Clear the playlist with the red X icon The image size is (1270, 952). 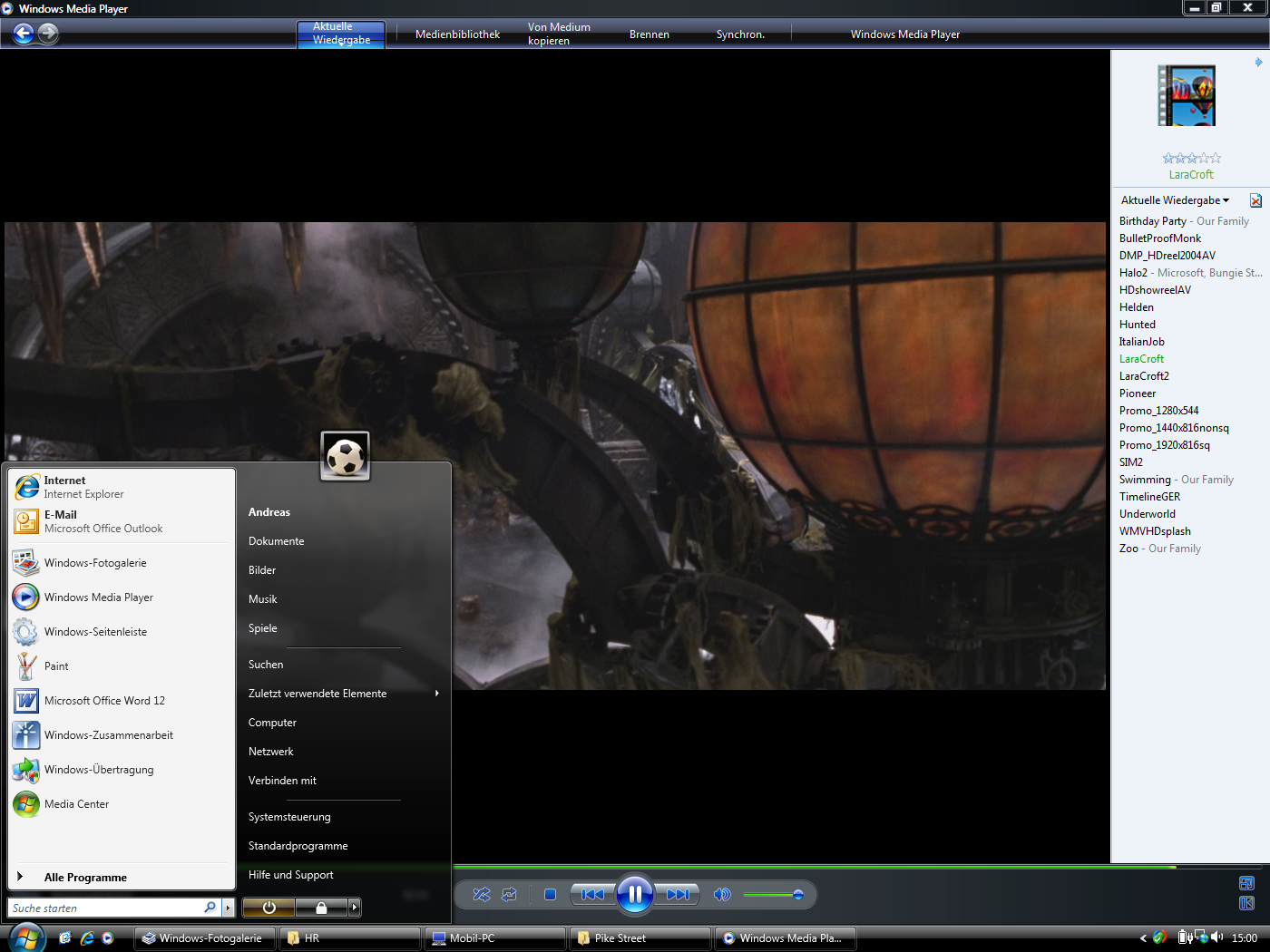point(1255,200)
